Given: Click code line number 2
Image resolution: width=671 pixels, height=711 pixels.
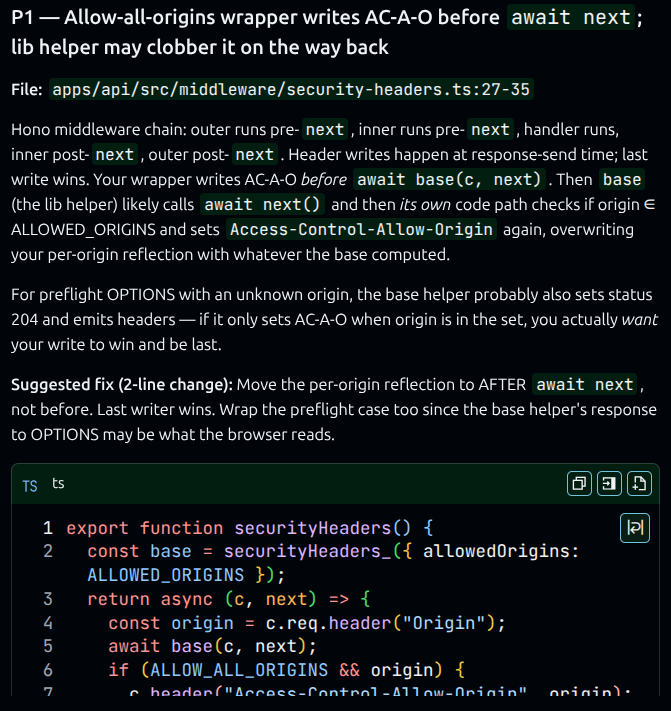Looking at the screenshot, I should [x=48, y=551].
